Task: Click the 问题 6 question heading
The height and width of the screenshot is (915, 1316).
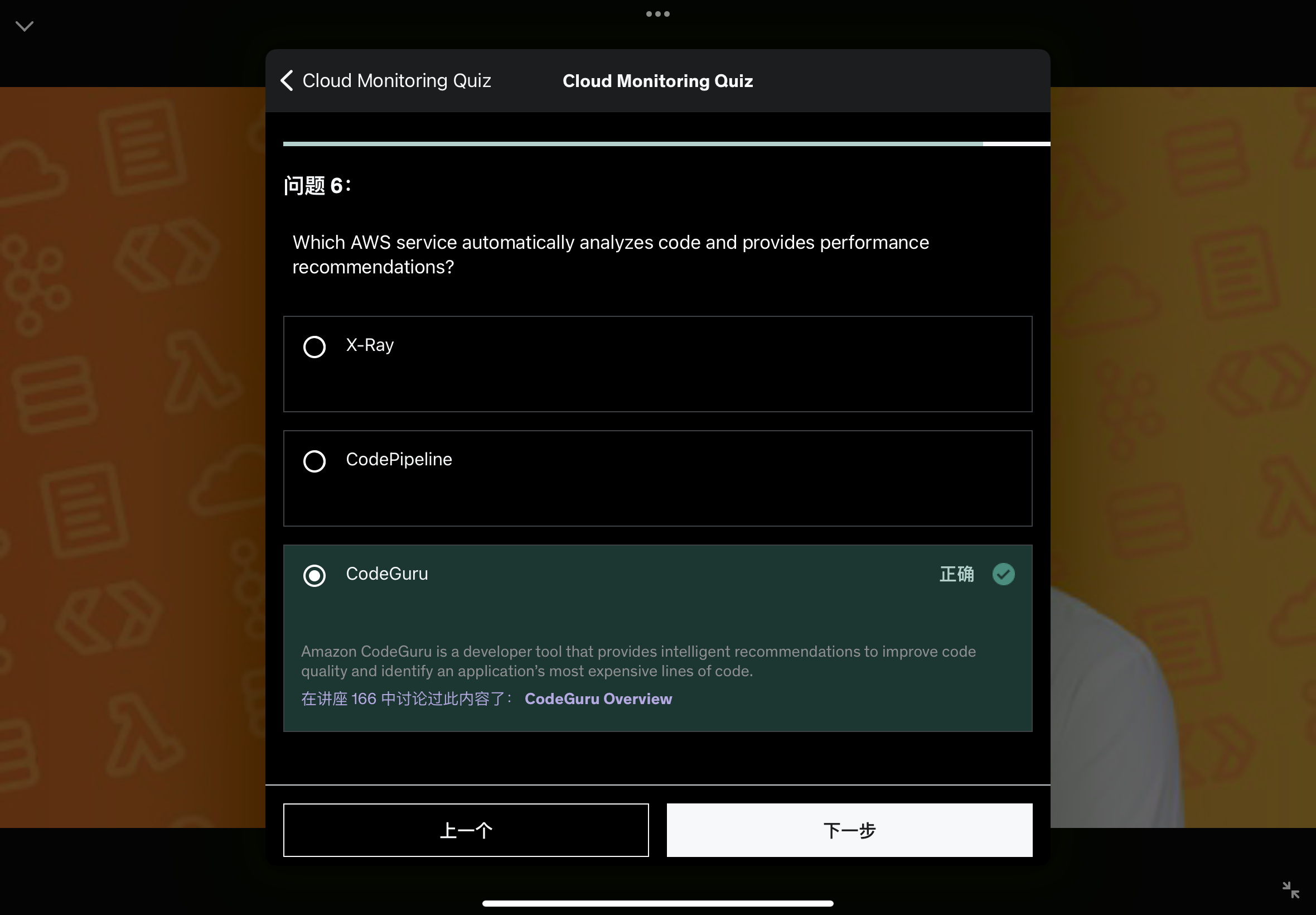Action: (317, 186)
